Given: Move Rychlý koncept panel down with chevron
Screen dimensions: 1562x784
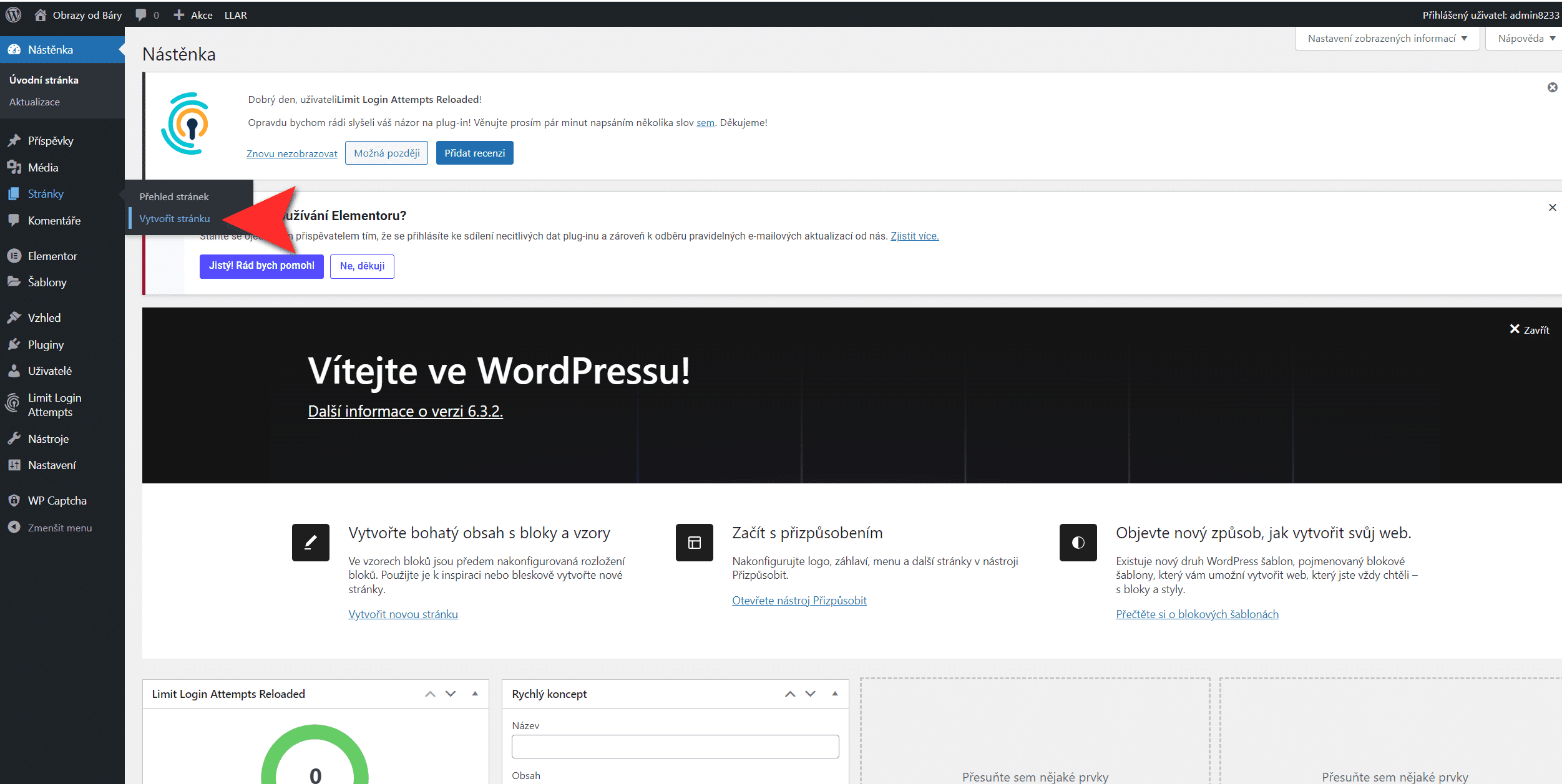Looking at the screenshot, I should coord(810,694).
